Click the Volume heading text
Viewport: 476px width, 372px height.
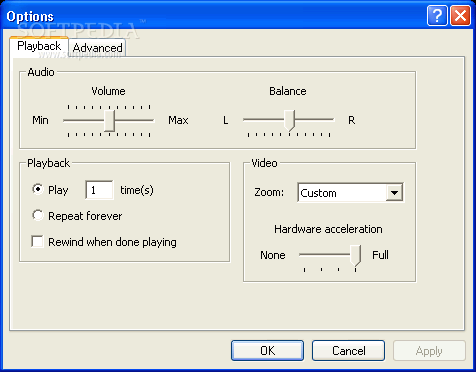pos(108,91)
